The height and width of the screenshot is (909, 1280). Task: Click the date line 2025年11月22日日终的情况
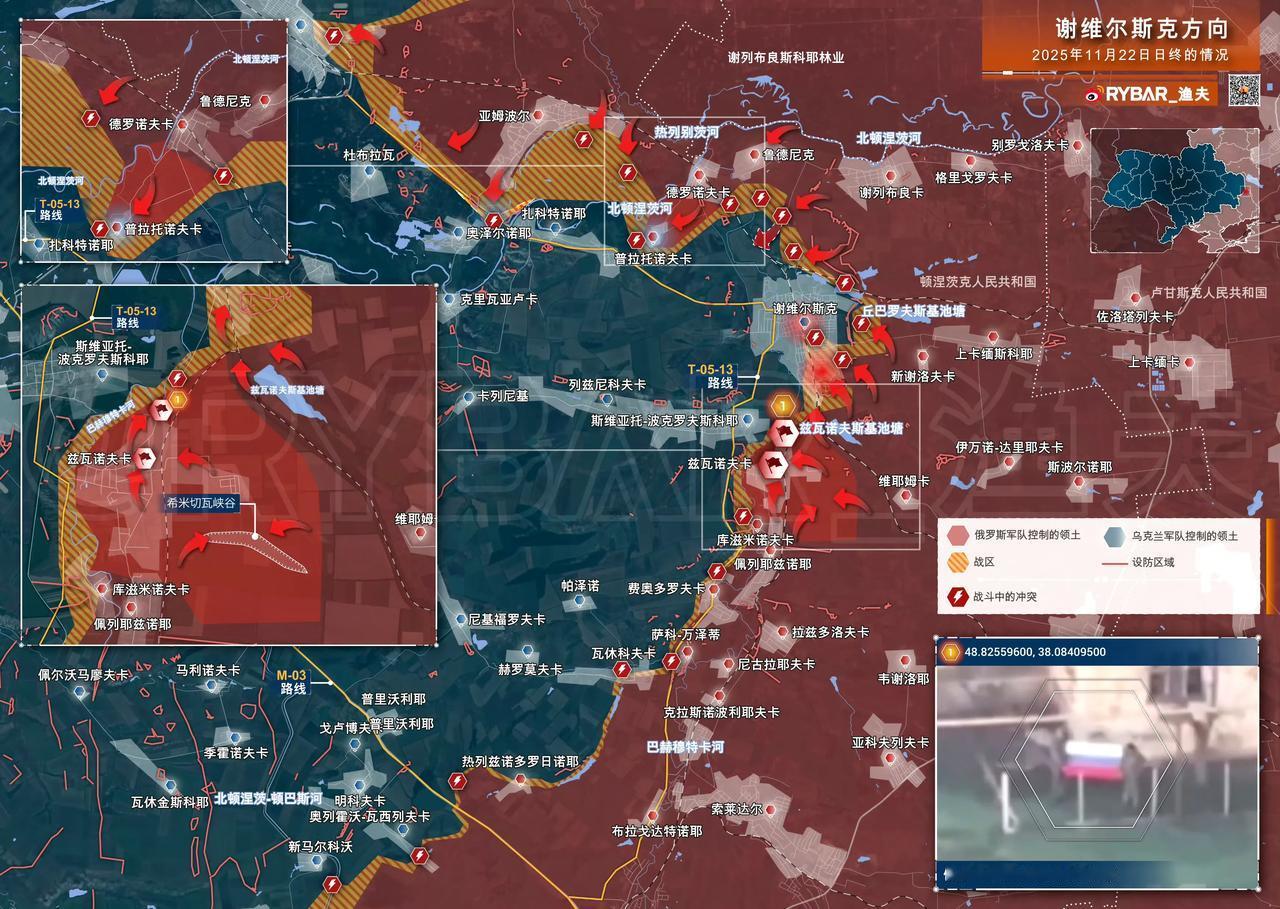[1130, 56]
